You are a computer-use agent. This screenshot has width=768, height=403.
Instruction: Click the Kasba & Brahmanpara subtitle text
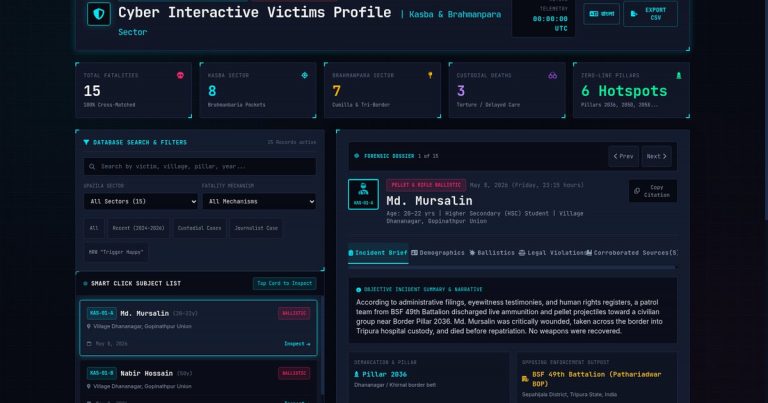pyautogui.click(x=455, y=15)
